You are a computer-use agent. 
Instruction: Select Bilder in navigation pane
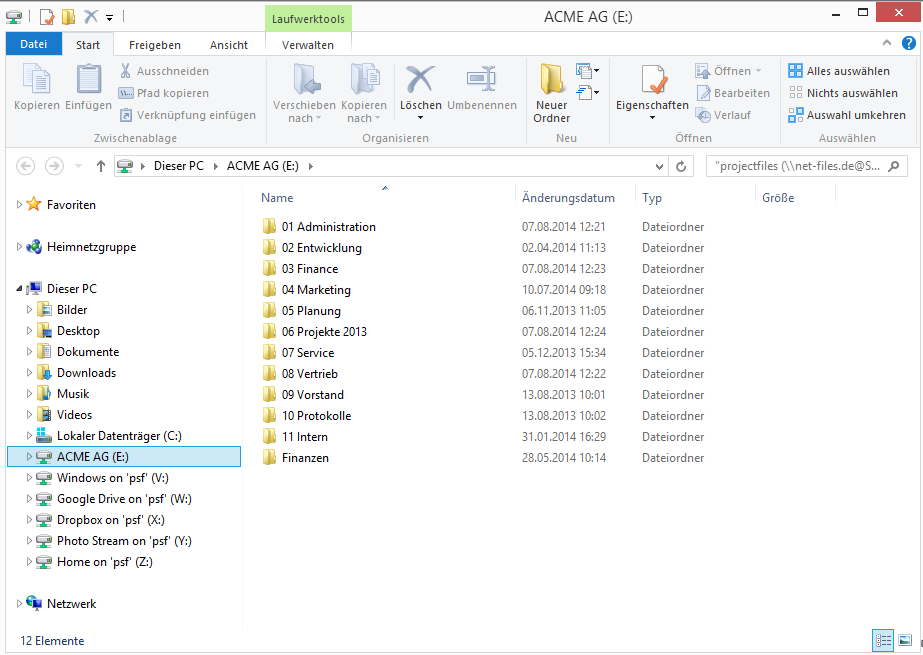(72, 310)
